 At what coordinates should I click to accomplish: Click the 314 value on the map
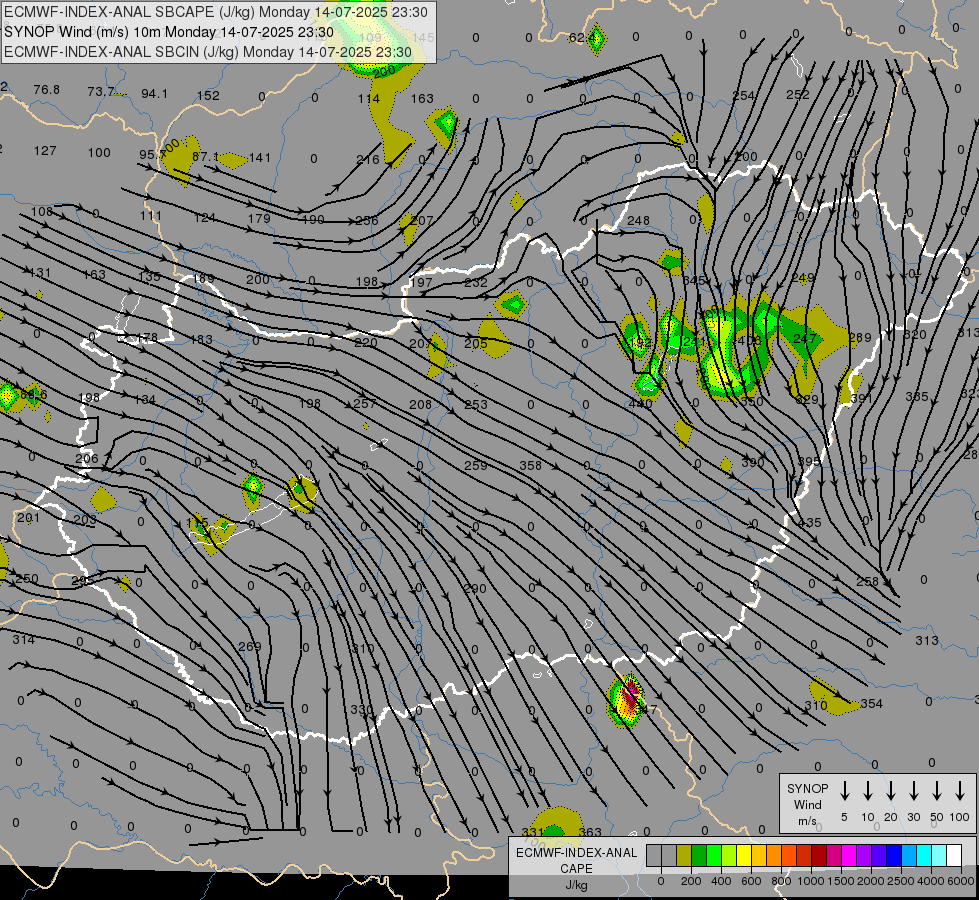point(24,640)
